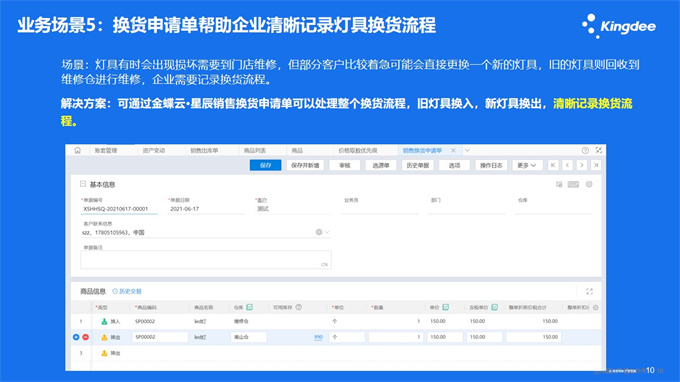Switch to 商品 tab

click(297, 150)
